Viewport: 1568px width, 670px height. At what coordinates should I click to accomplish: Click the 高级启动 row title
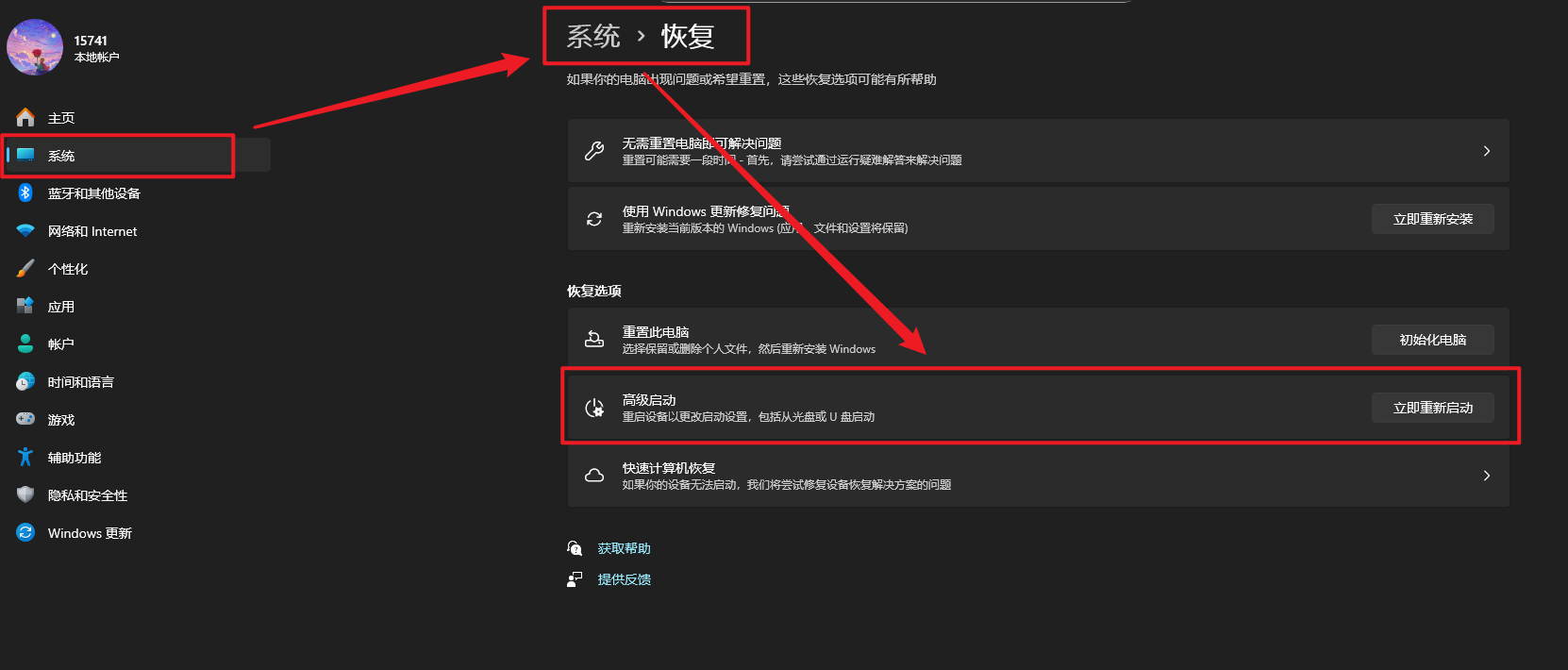click(x=649, y=400)
